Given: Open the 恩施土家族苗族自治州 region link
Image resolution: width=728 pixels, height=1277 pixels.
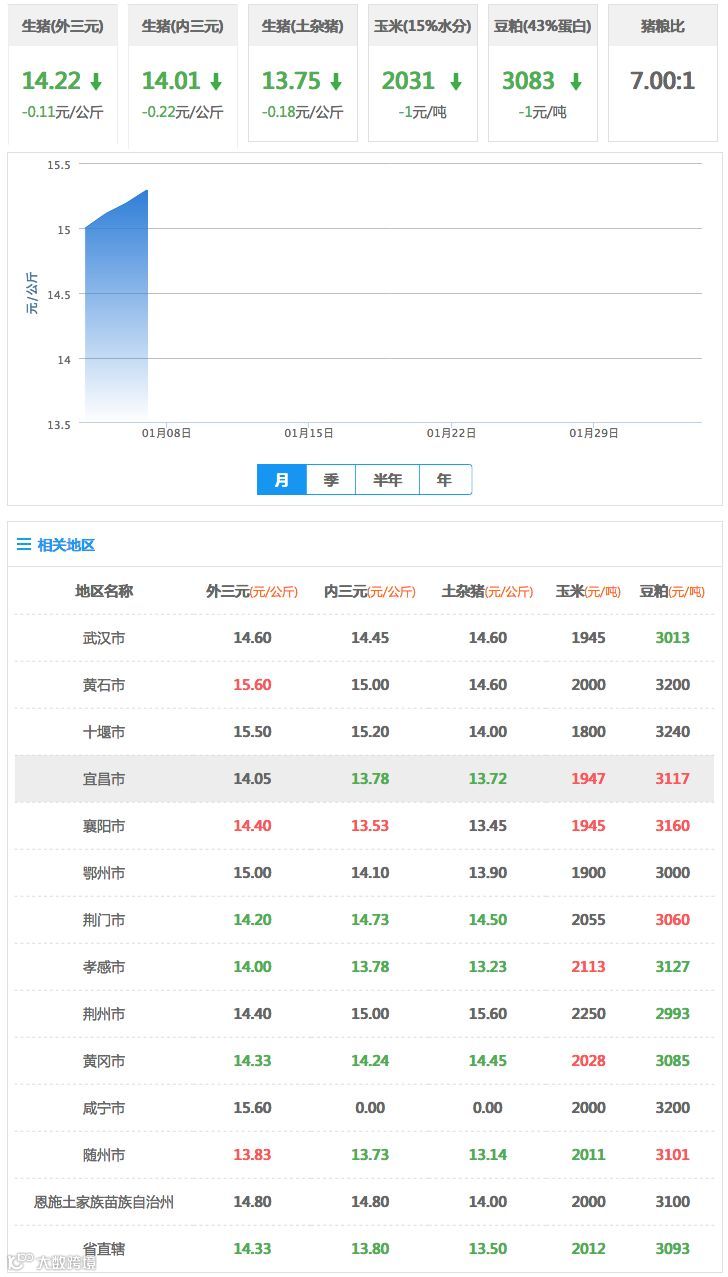Looking at the screenshot, I should coord(104,1202).
